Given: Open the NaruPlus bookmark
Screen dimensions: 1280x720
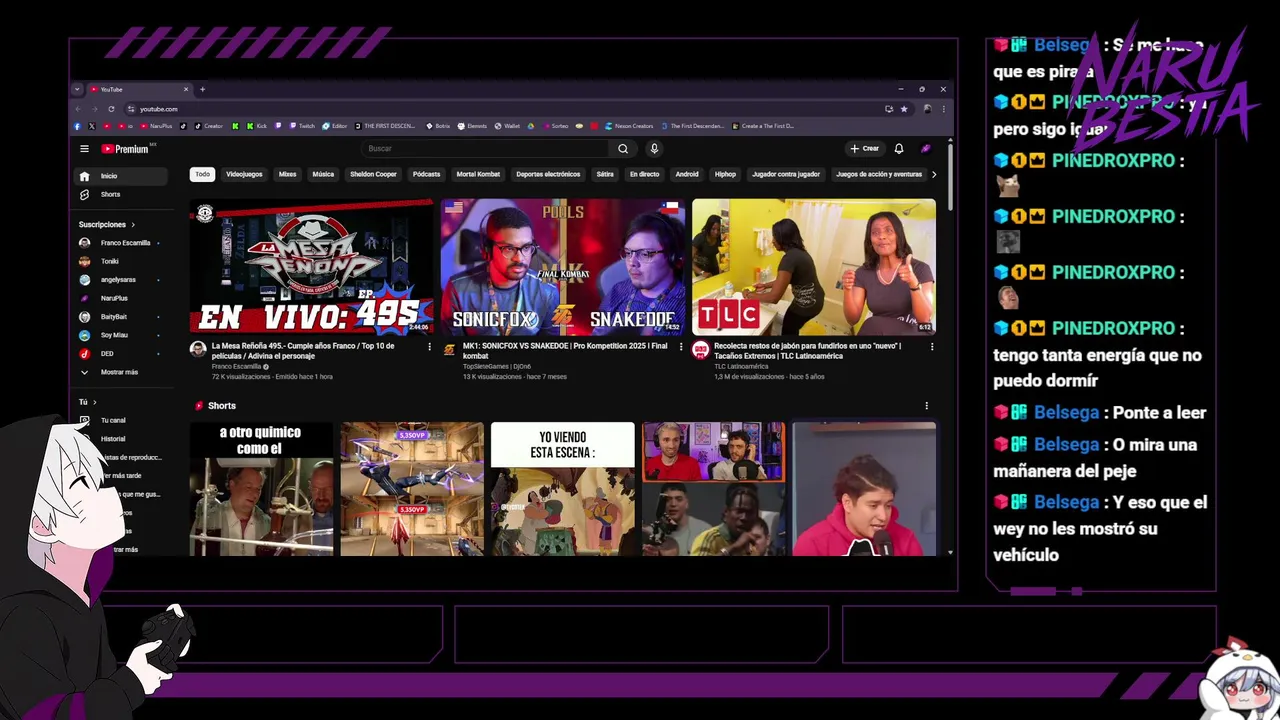Looking at the screenshot, I should [156, 126].
